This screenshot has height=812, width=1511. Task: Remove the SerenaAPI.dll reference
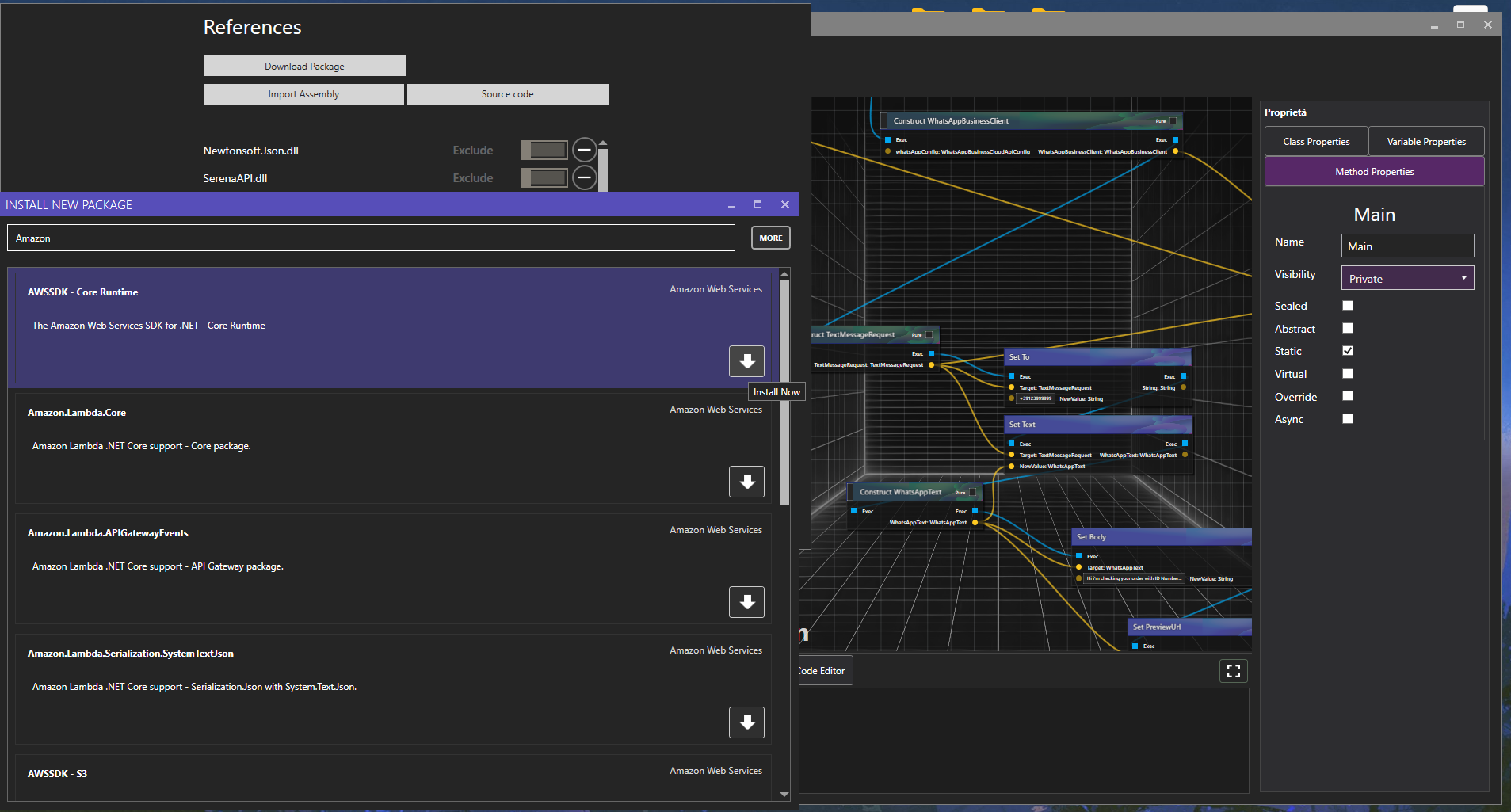[x=585, y=178]
